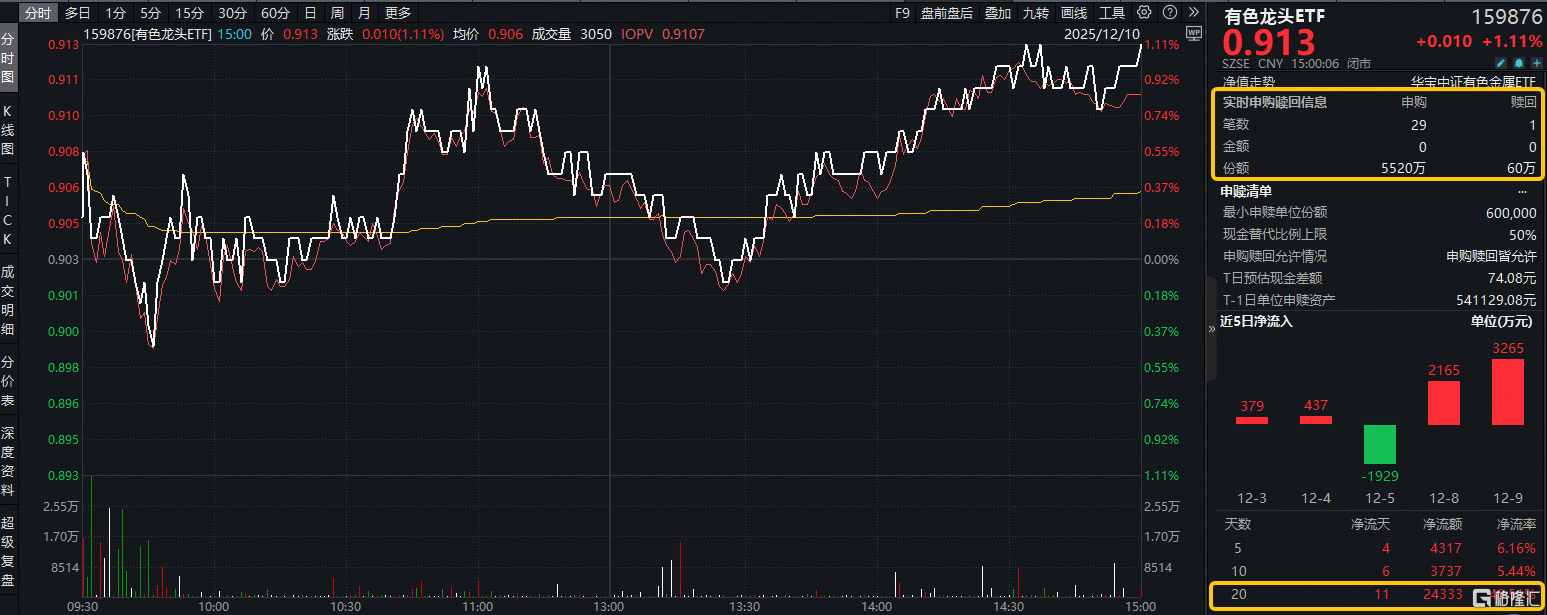1547x615 pixels.
Task: Toggle the 叠加 overlay option
Action: tap(997, 13)
